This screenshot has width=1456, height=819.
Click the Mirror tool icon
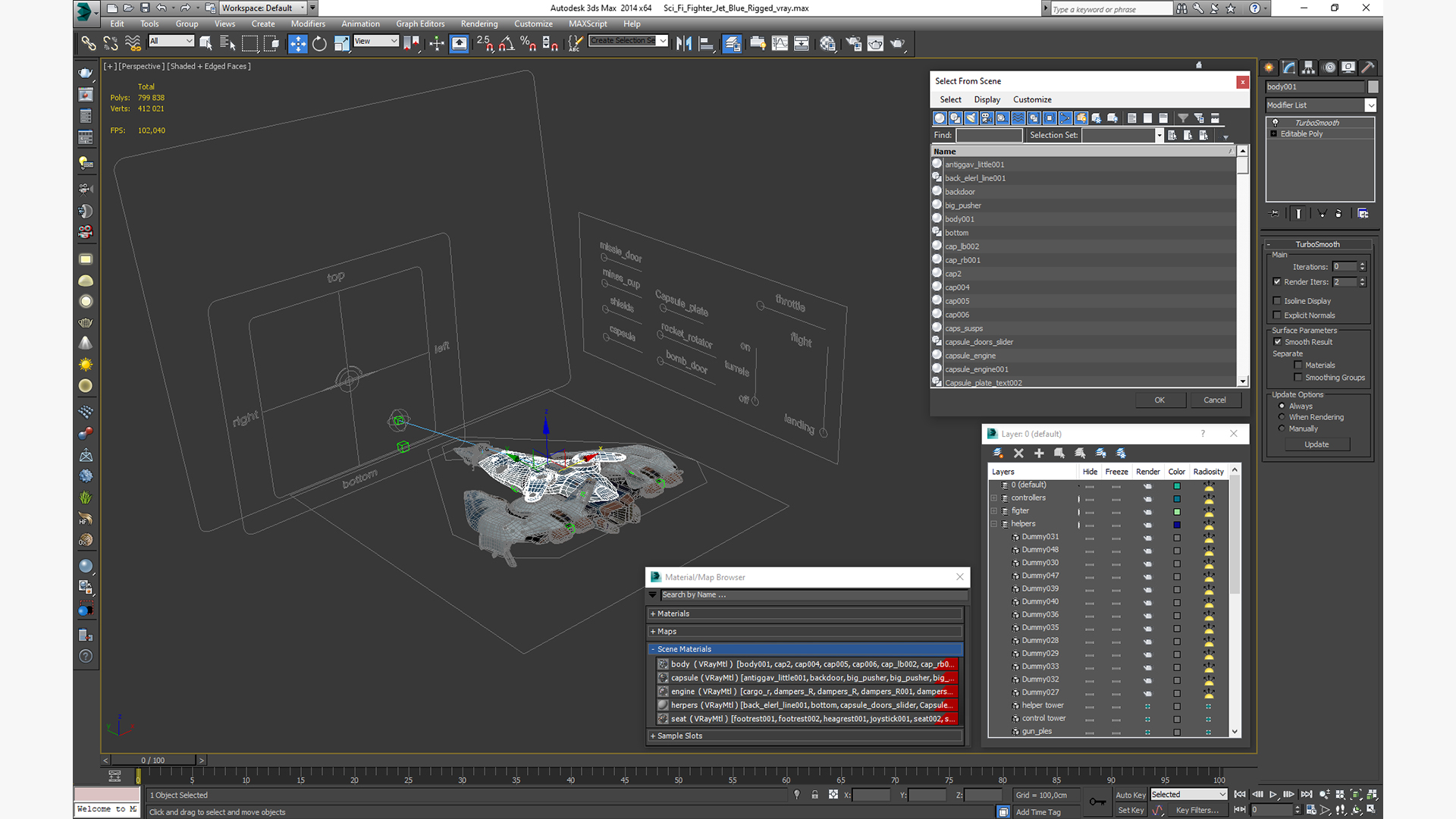point(683,43)
